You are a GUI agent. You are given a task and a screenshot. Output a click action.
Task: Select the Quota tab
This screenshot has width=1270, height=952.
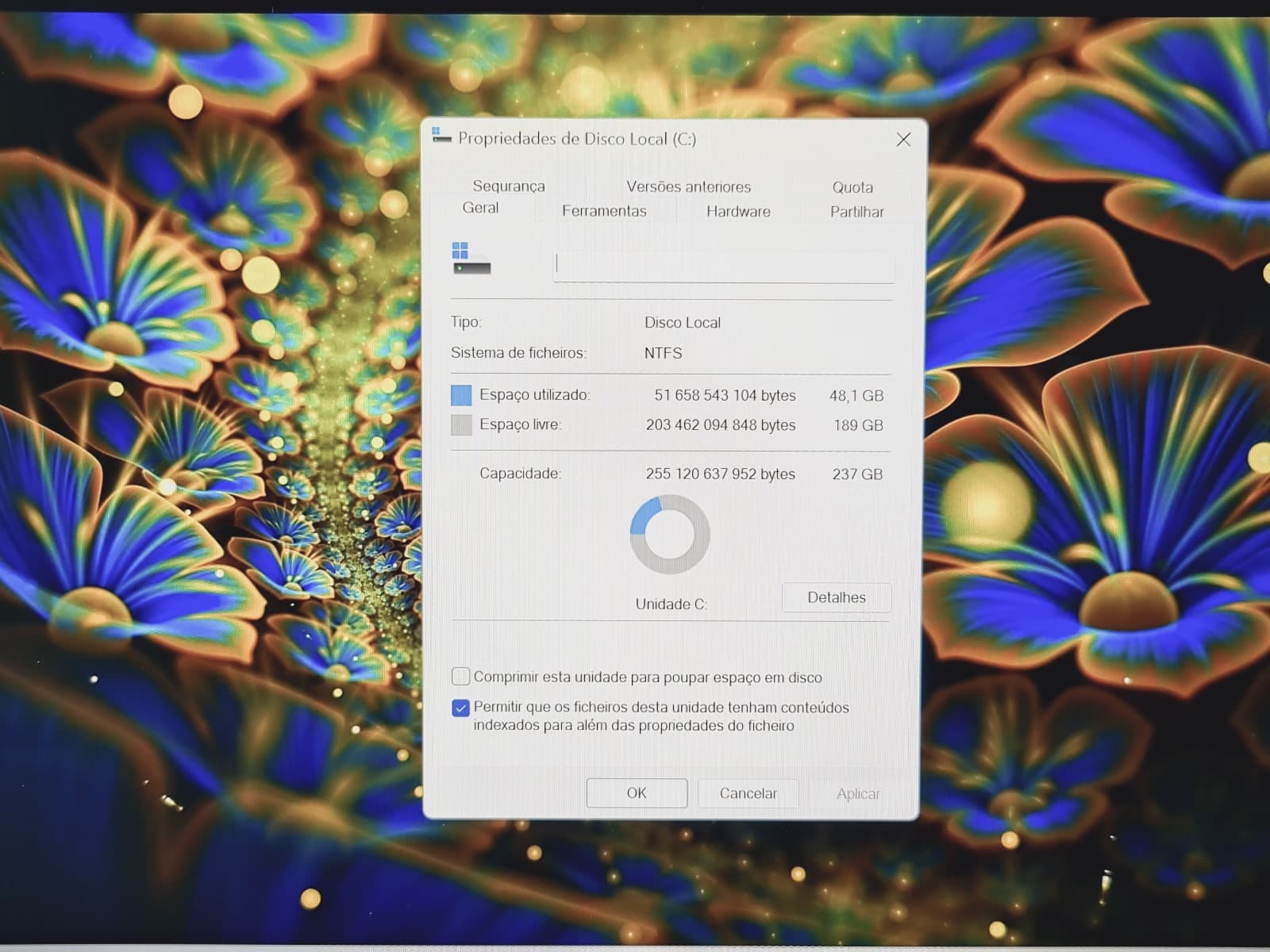pos(852,187)
